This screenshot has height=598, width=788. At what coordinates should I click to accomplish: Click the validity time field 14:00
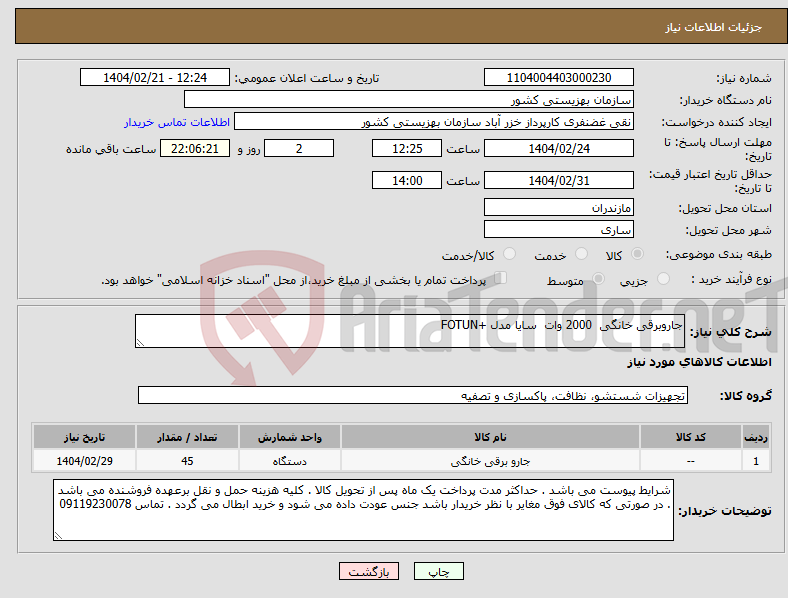coord(407,180)
